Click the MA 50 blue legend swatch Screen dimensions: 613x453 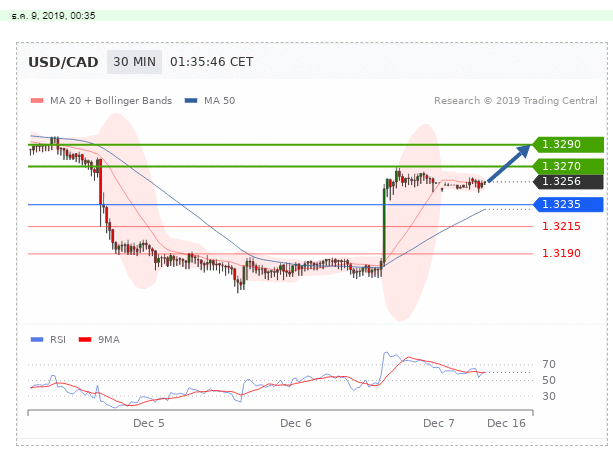(x=191, y=101)
